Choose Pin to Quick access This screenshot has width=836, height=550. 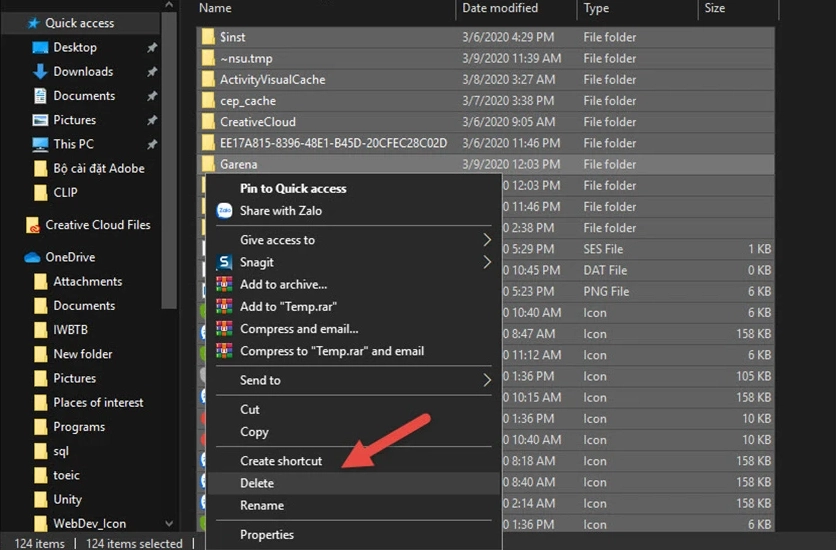[293, 188]
